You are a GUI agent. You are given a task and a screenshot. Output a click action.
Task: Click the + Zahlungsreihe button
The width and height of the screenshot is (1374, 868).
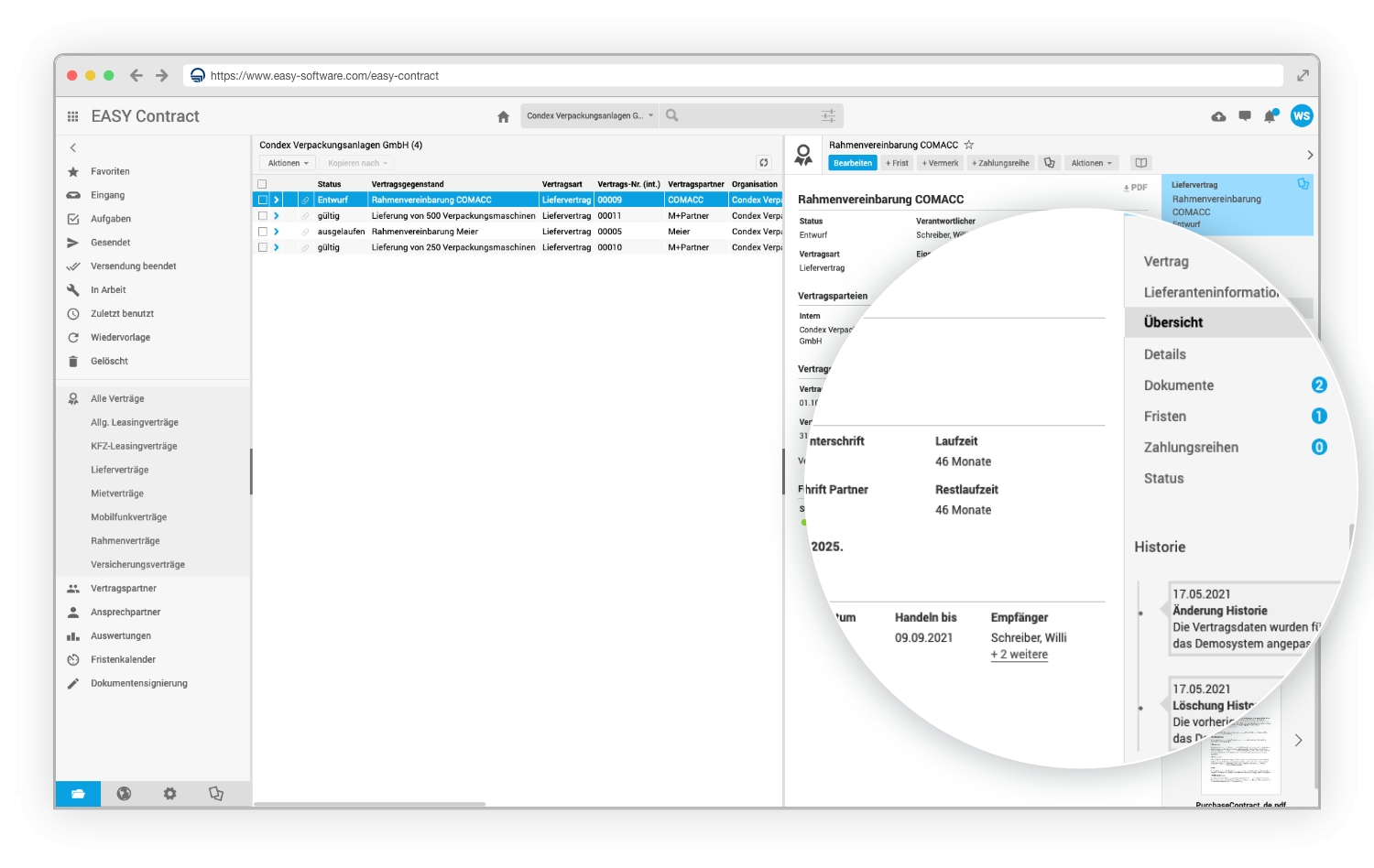tap(1000, 163)
